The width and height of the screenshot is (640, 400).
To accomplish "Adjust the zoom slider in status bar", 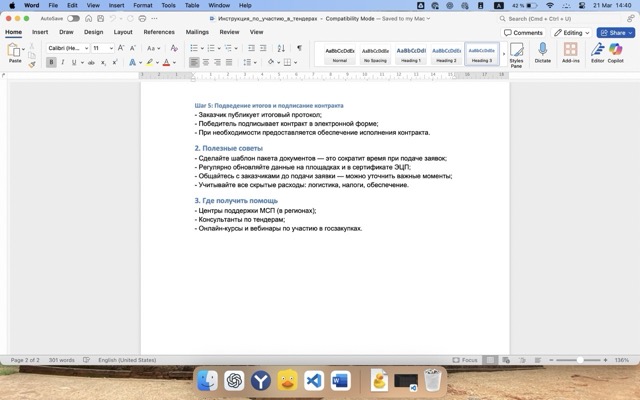I will point(581,360).
